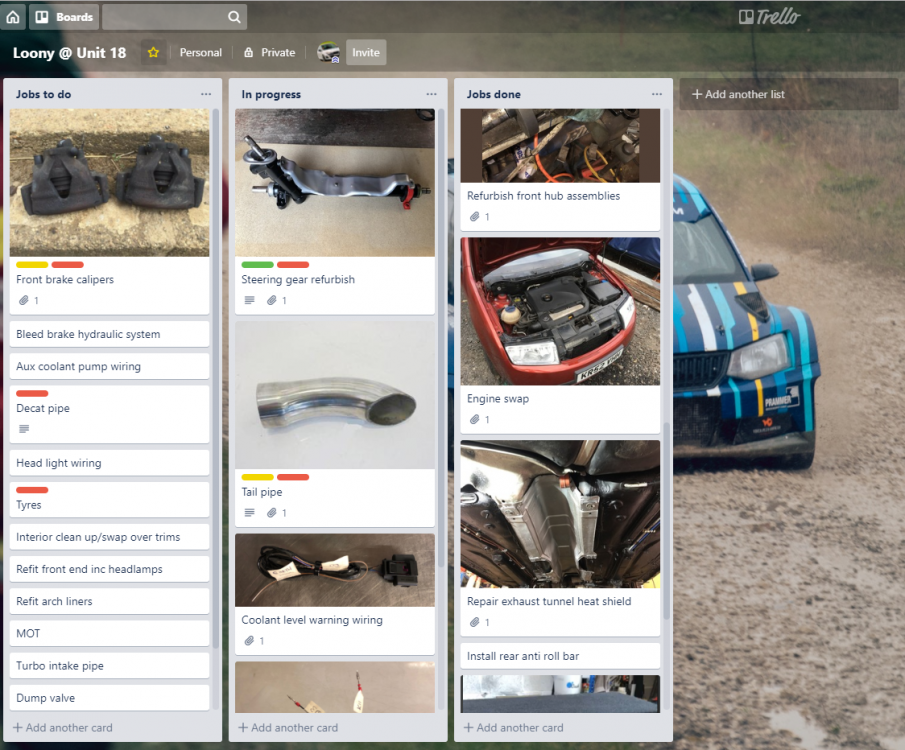905x750 pixels.
Task: Click attachment icon on Coolant level warning wiring
Action: click(x=249, y=641)
